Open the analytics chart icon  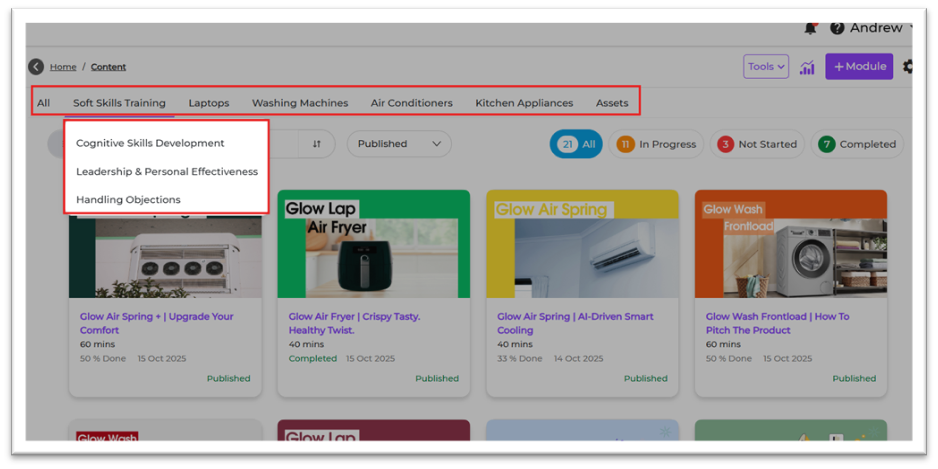(x=807, y=67)
